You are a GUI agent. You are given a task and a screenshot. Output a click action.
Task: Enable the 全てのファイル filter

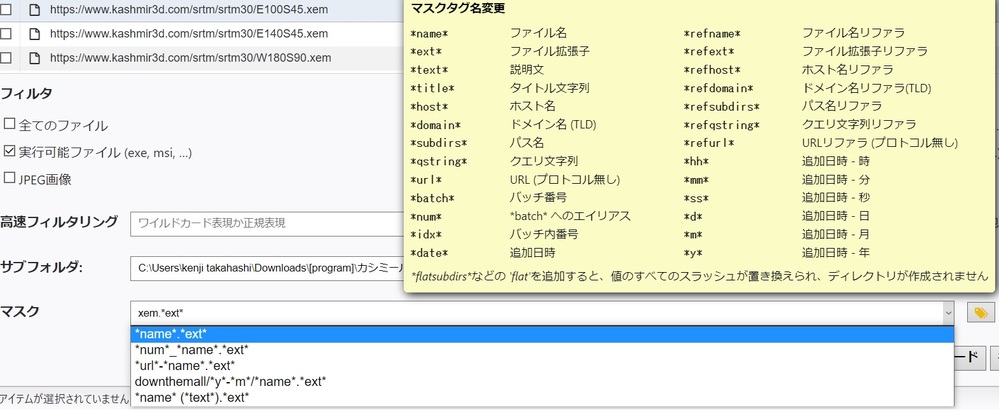(x=9, y=125)
